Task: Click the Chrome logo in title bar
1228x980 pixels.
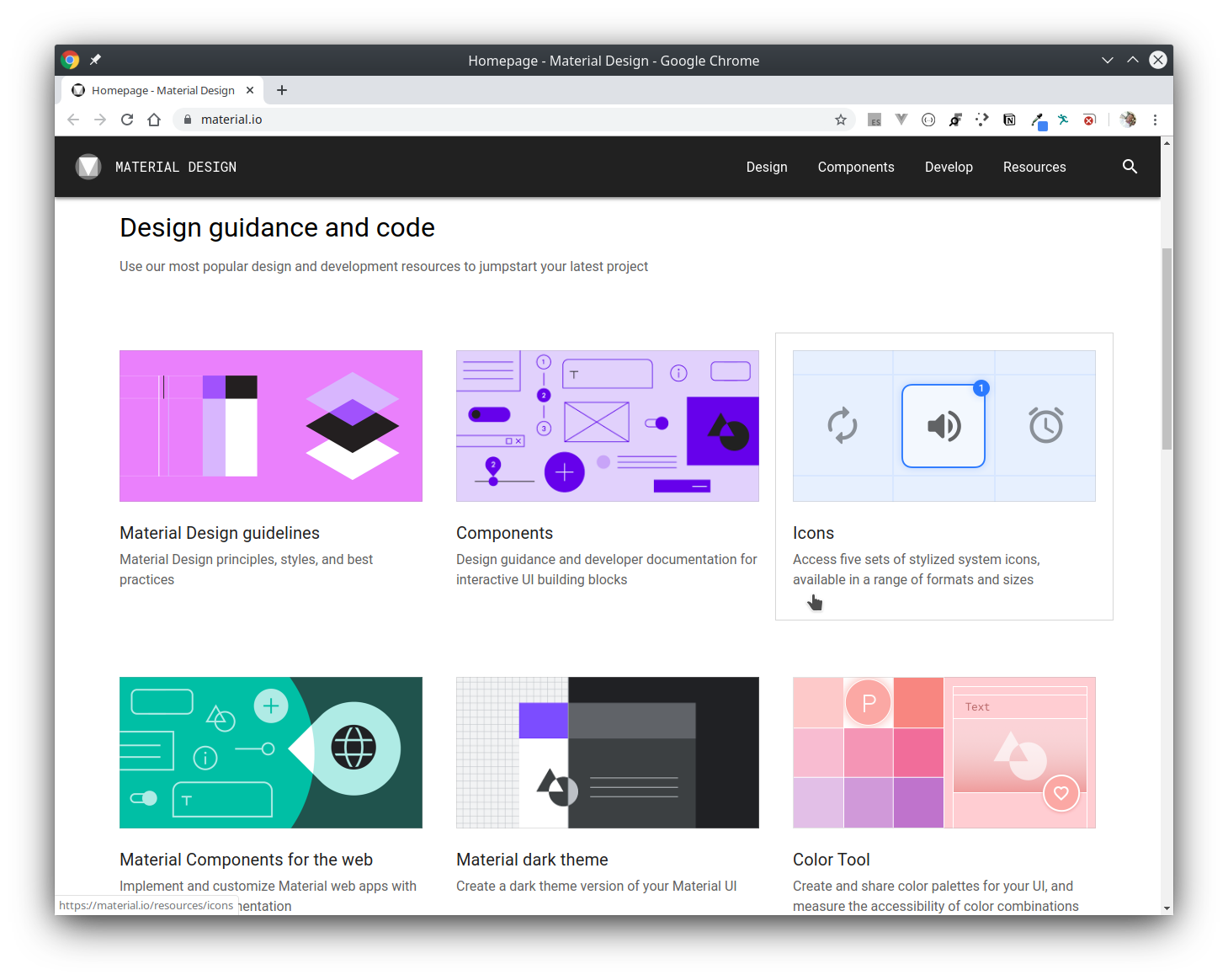Action: [71, 60]
